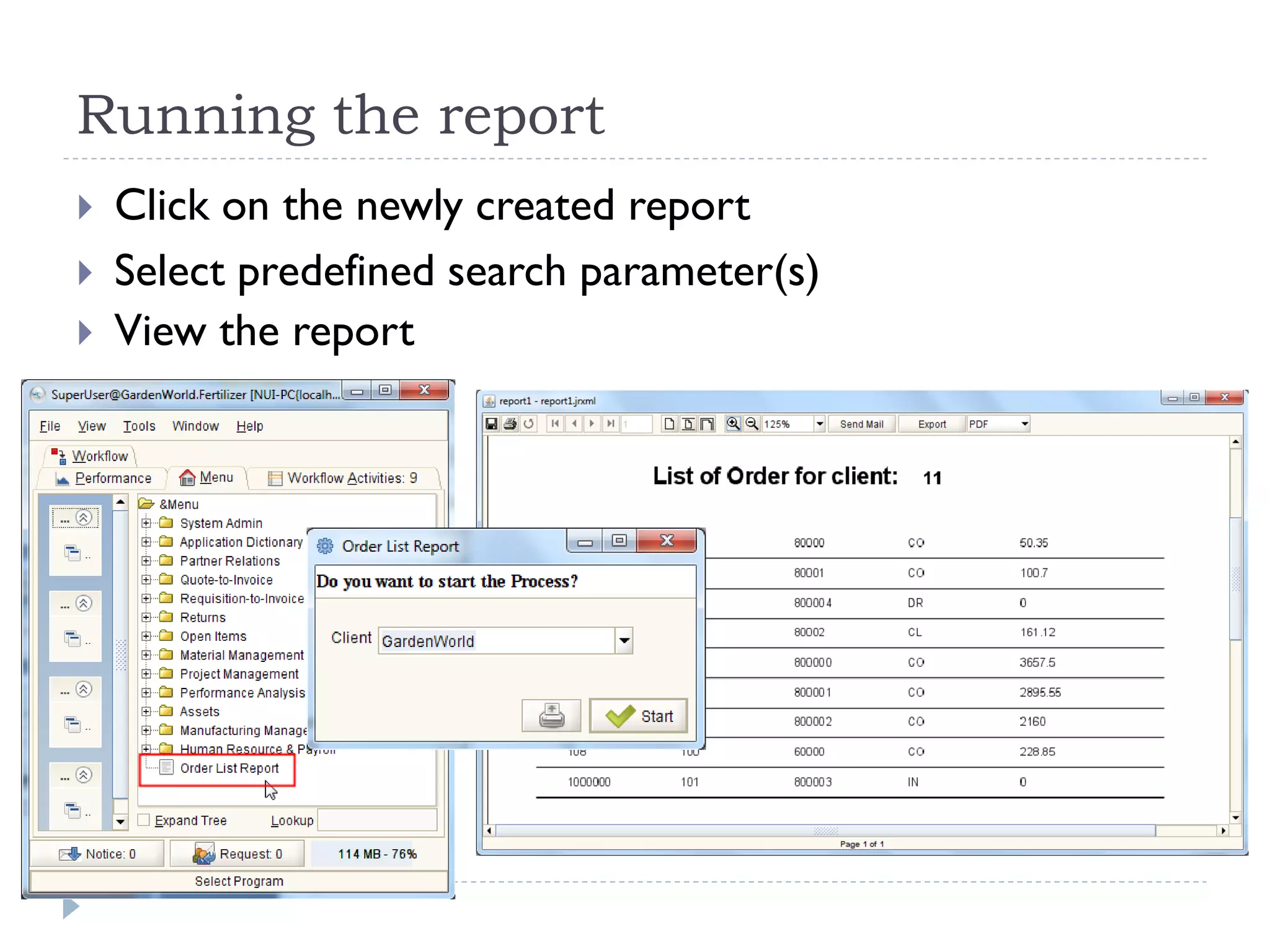Click the Start button

tap(639, 716)
